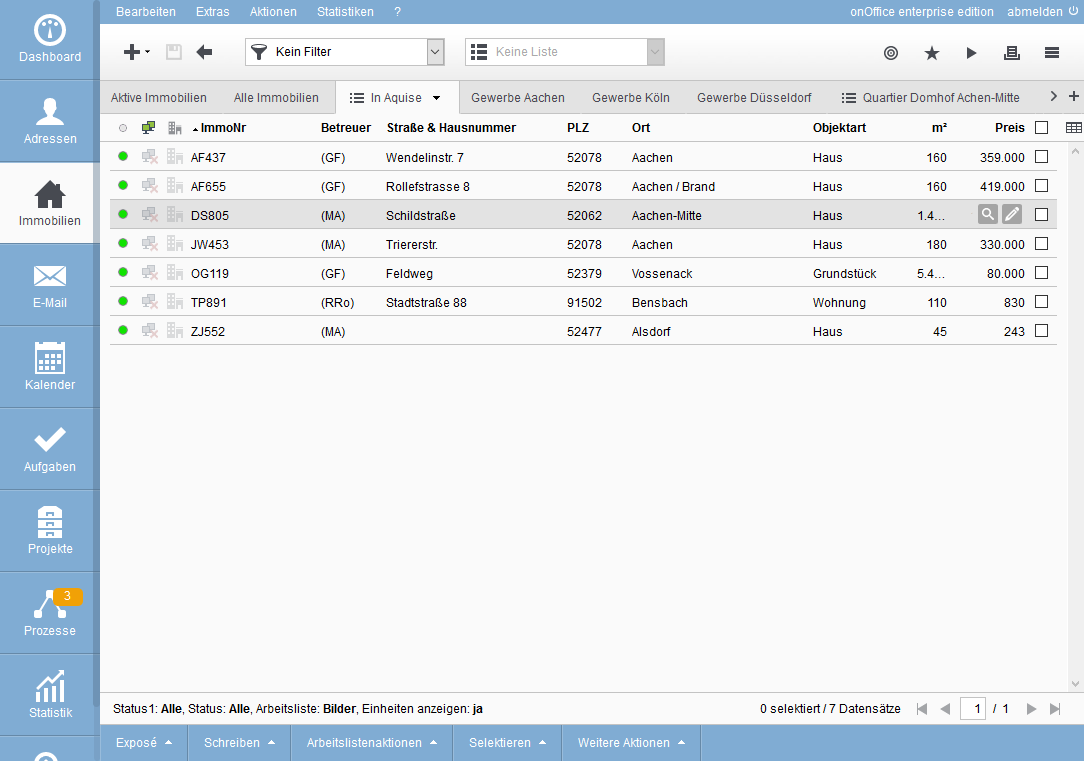Open the Aktionen menu
This screenshot has height=761, width=1084.
coord(273,12)
